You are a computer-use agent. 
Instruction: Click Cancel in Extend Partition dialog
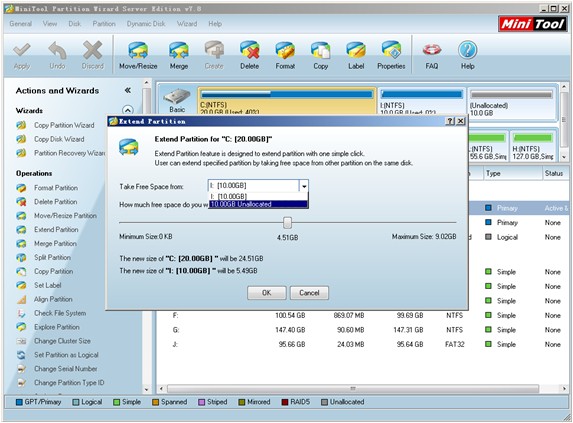coord(309,293)
